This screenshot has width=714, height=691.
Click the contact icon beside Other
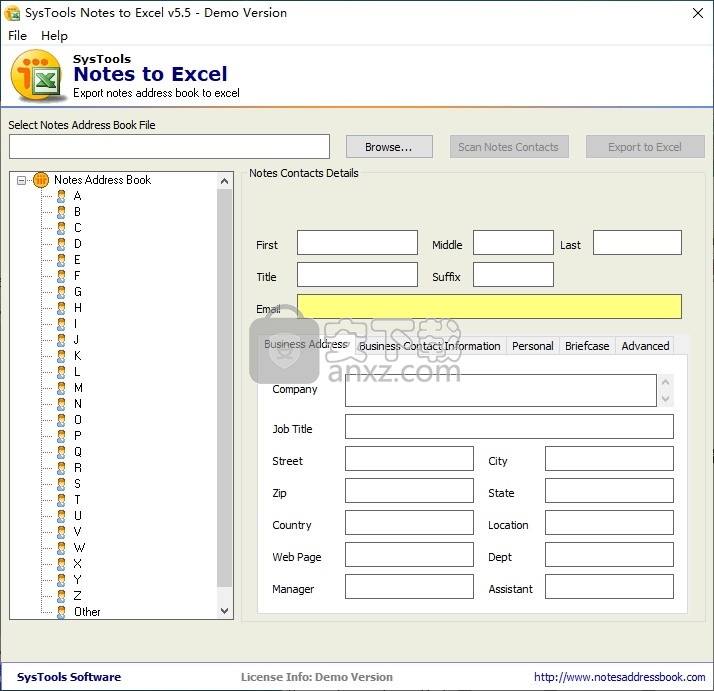(61, 612)
